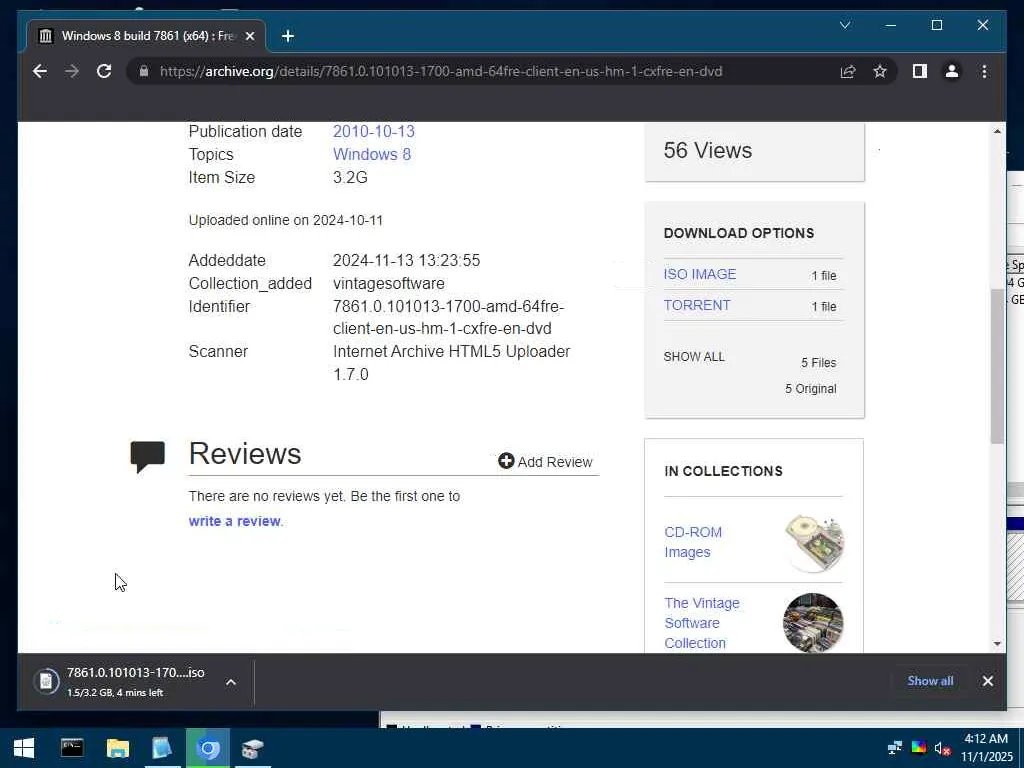Image resolution: width=1024 pixels, height=768 pixels.
Task: Click the page scroll up arrow
Action: click(x=997, y=131)
